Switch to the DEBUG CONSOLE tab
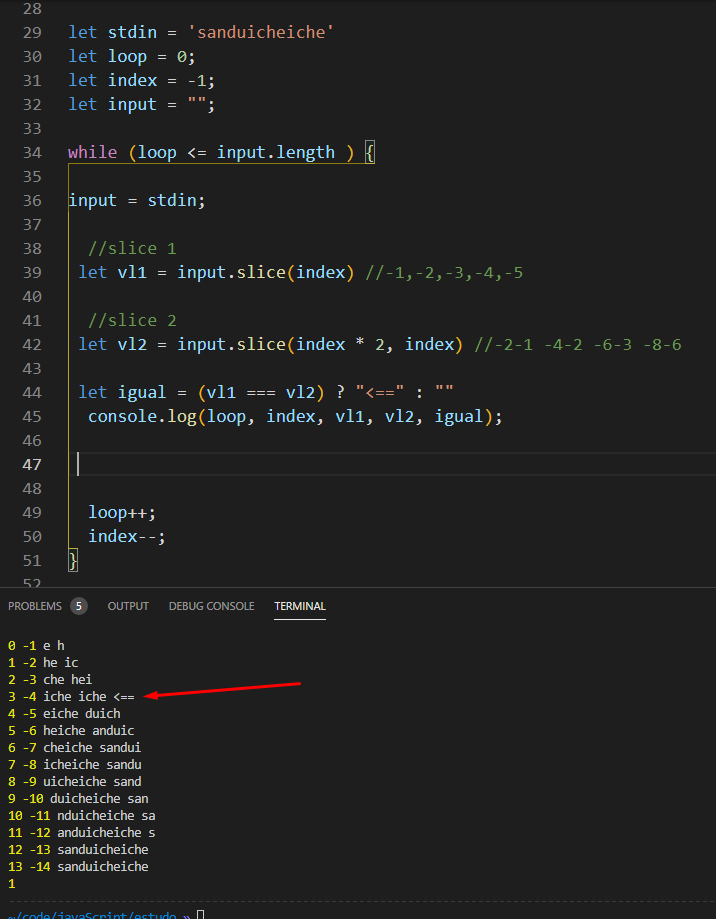Viewport: 716px width, 919px height. coord(212,606)
